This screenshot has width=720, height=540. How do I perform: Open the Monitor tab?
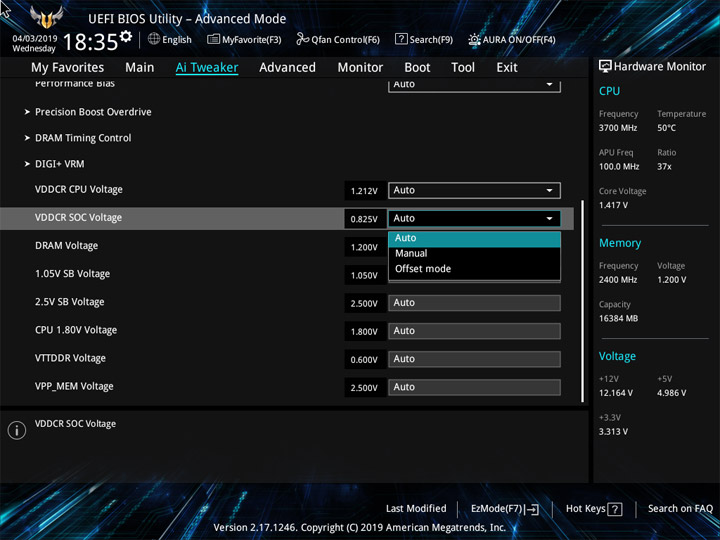click(360, 68)
